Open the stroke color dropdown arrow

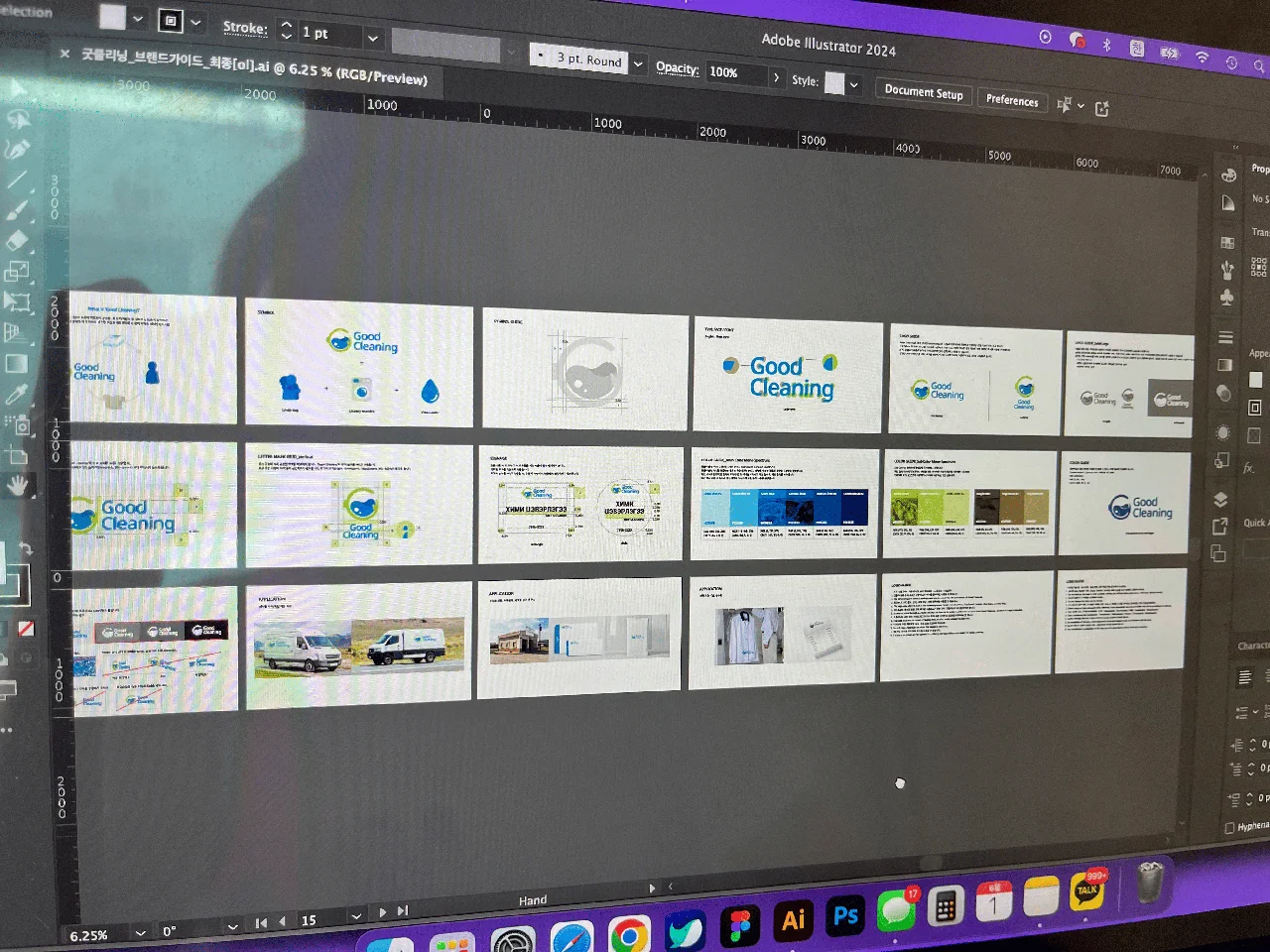coord(195,22)
